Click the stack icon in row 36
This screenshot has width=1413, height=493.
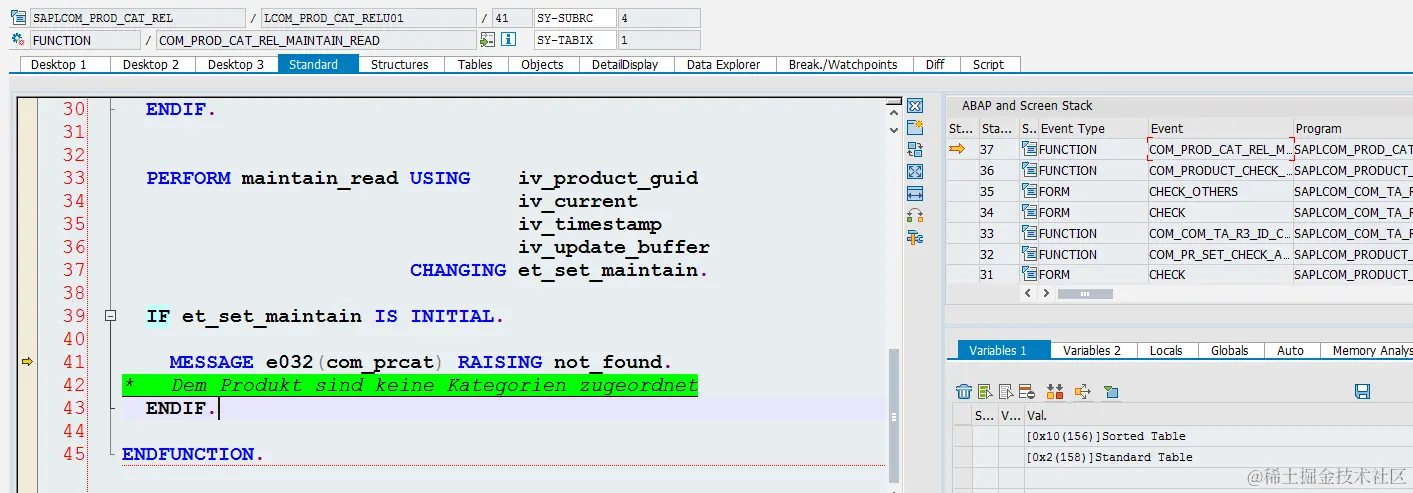tap(1029, 170)
